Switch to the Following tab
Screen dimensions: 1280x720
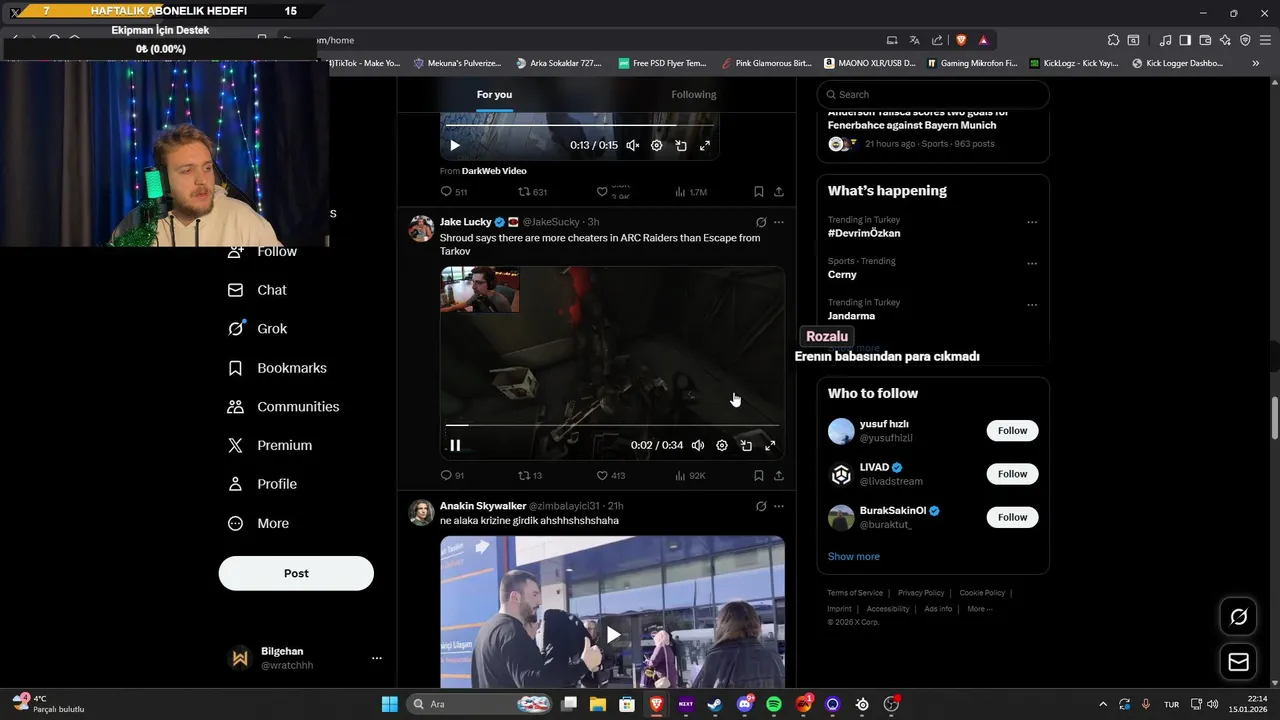694,94
